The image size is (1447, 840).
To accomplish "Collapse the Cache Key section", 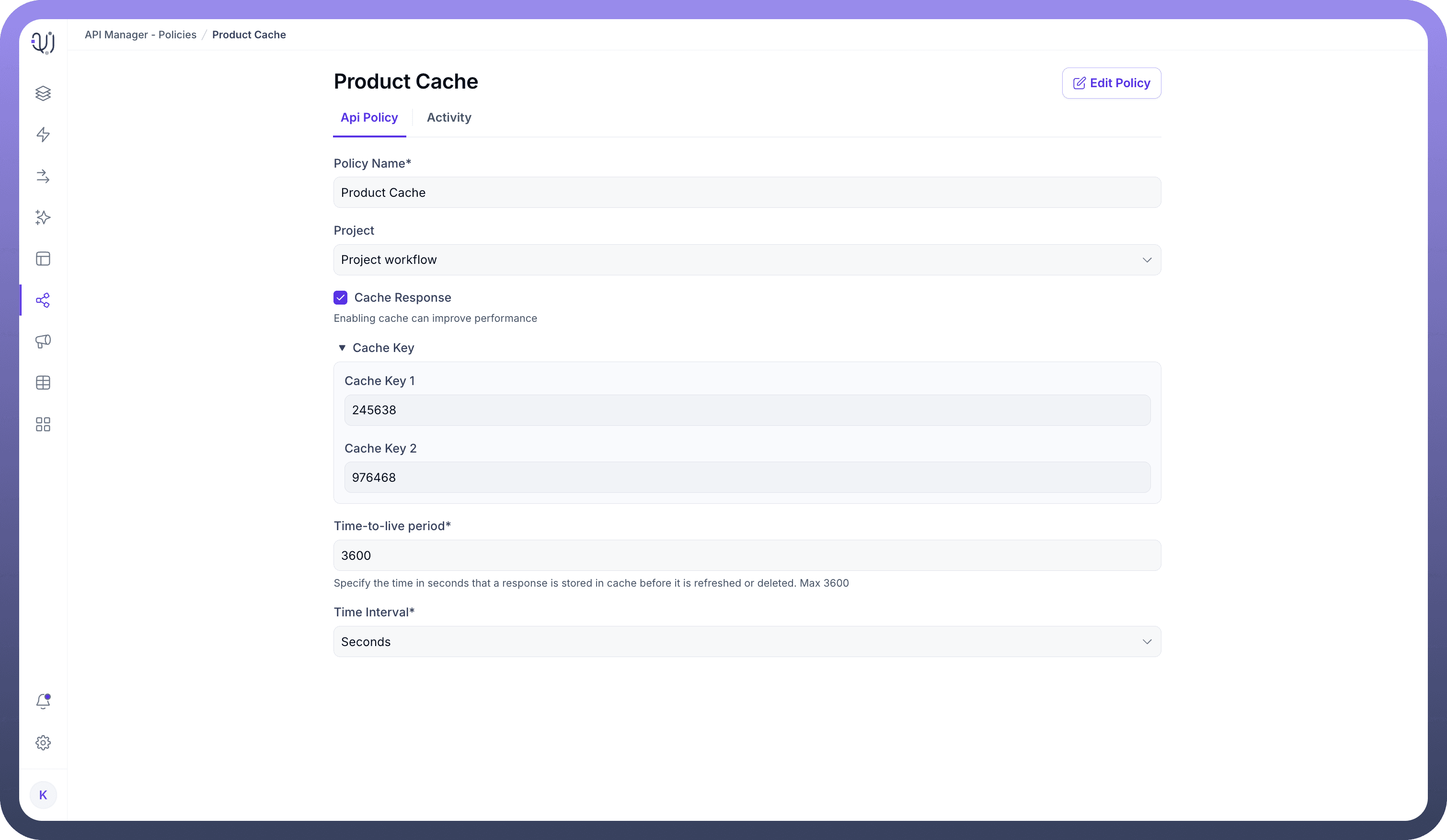I will click(342, 348).
